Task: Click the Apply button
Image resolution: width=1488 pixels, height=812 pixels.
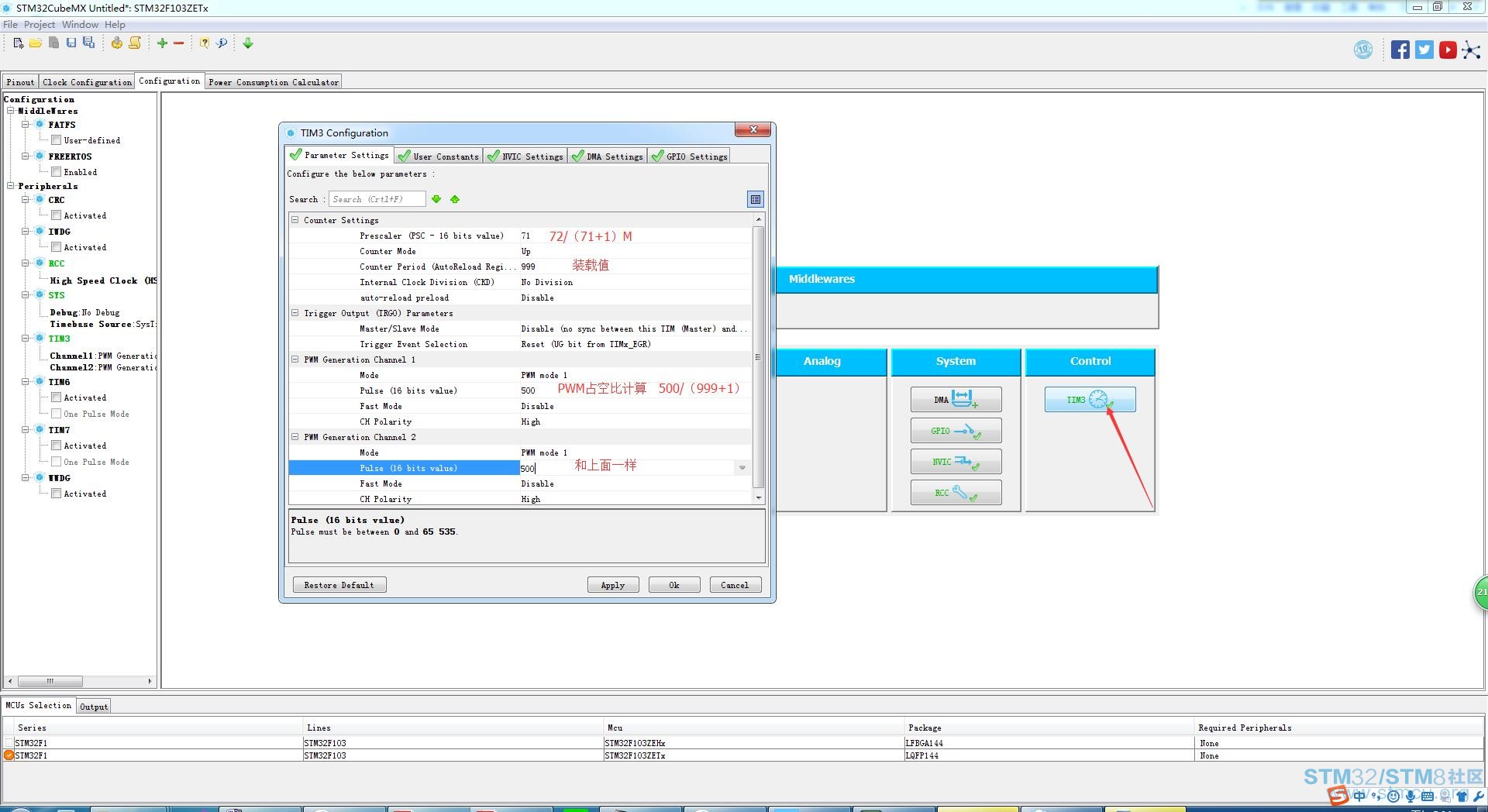Action: [613, 585]
